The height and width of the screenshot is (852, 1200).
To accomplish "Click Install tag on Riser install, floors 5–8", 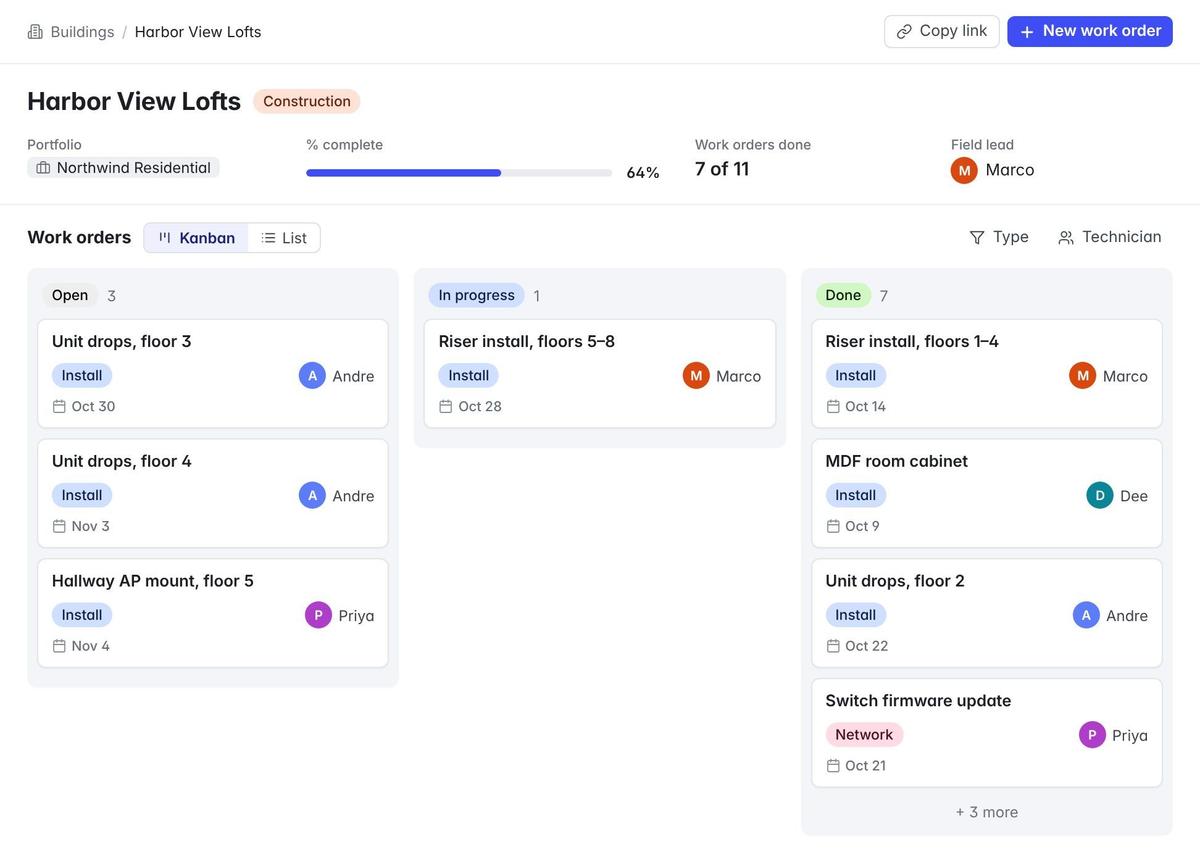I will pos(469,376).
